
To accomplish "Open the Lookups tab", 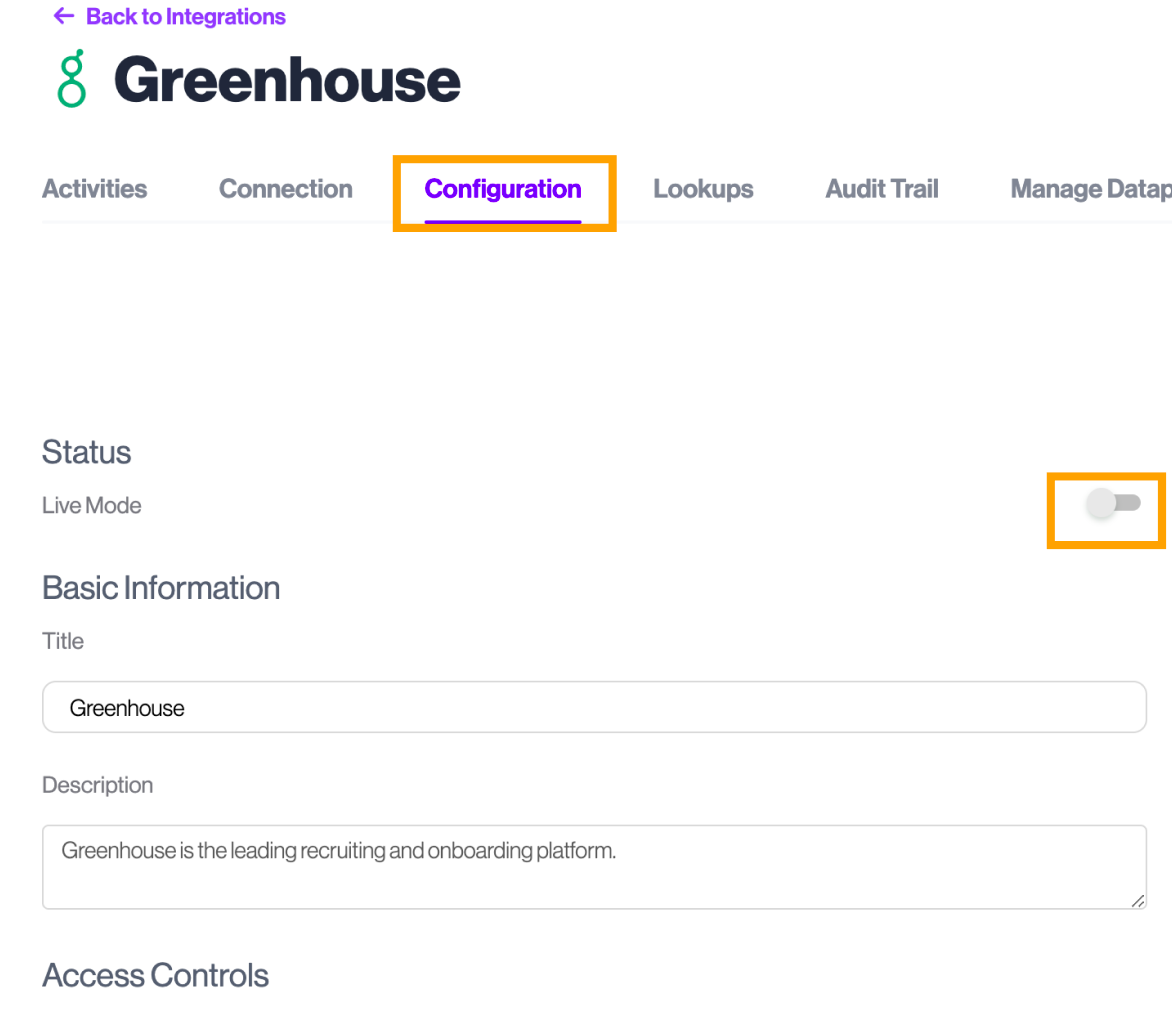I will (x=703, y=189).
